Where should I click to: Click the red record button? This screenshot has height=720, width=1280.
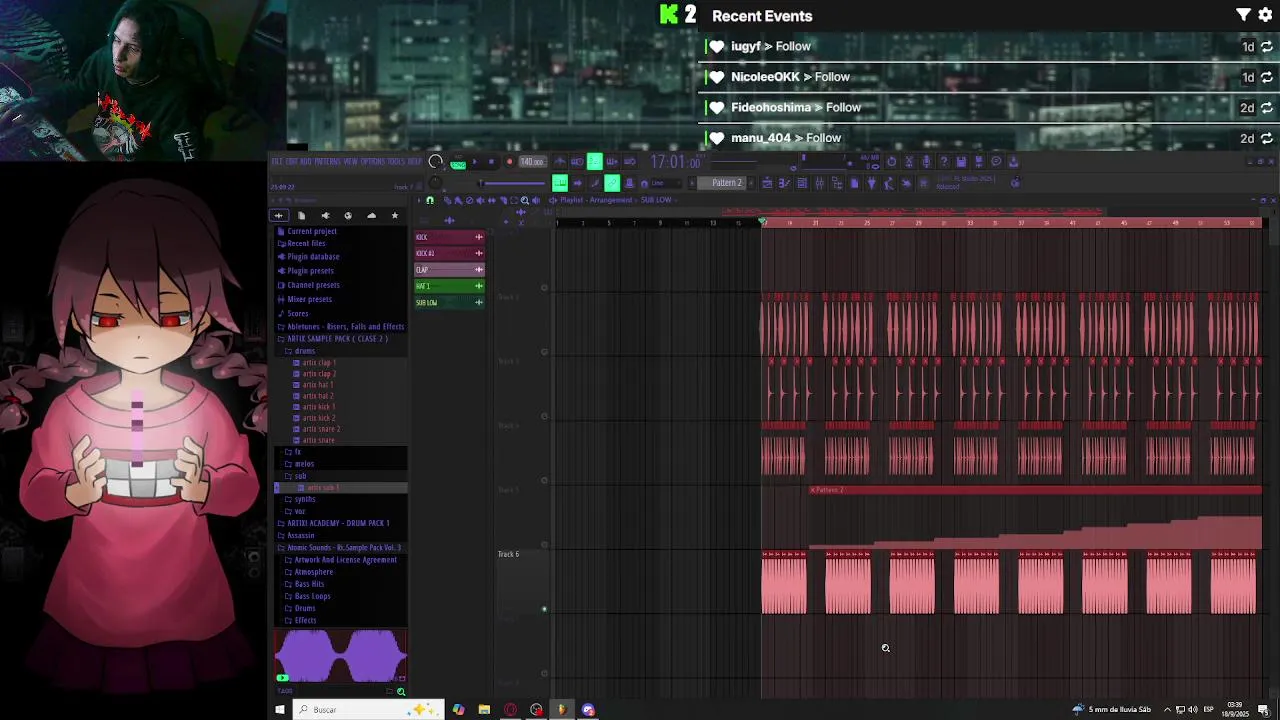[509, 162]
